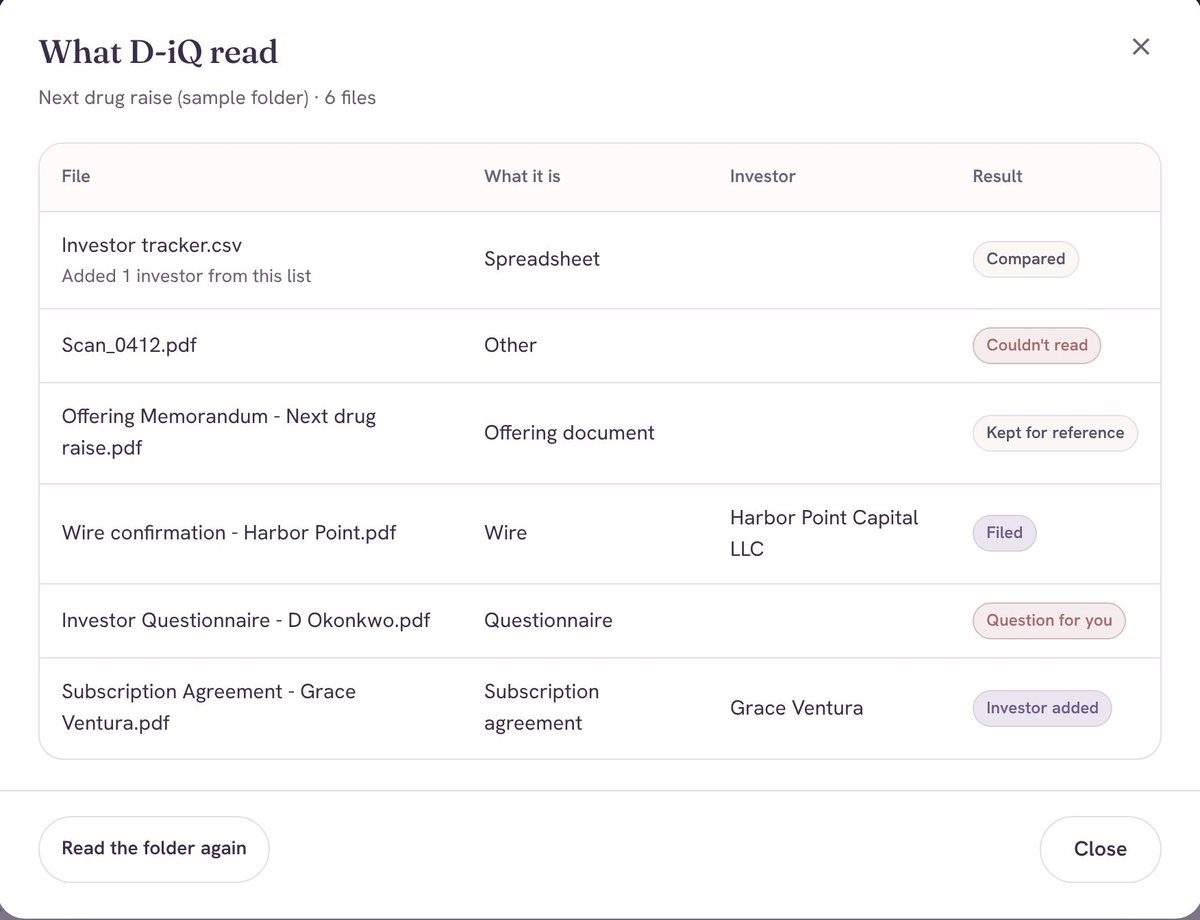
Task: Click the Read the folder again button
Action: point(154,849)
